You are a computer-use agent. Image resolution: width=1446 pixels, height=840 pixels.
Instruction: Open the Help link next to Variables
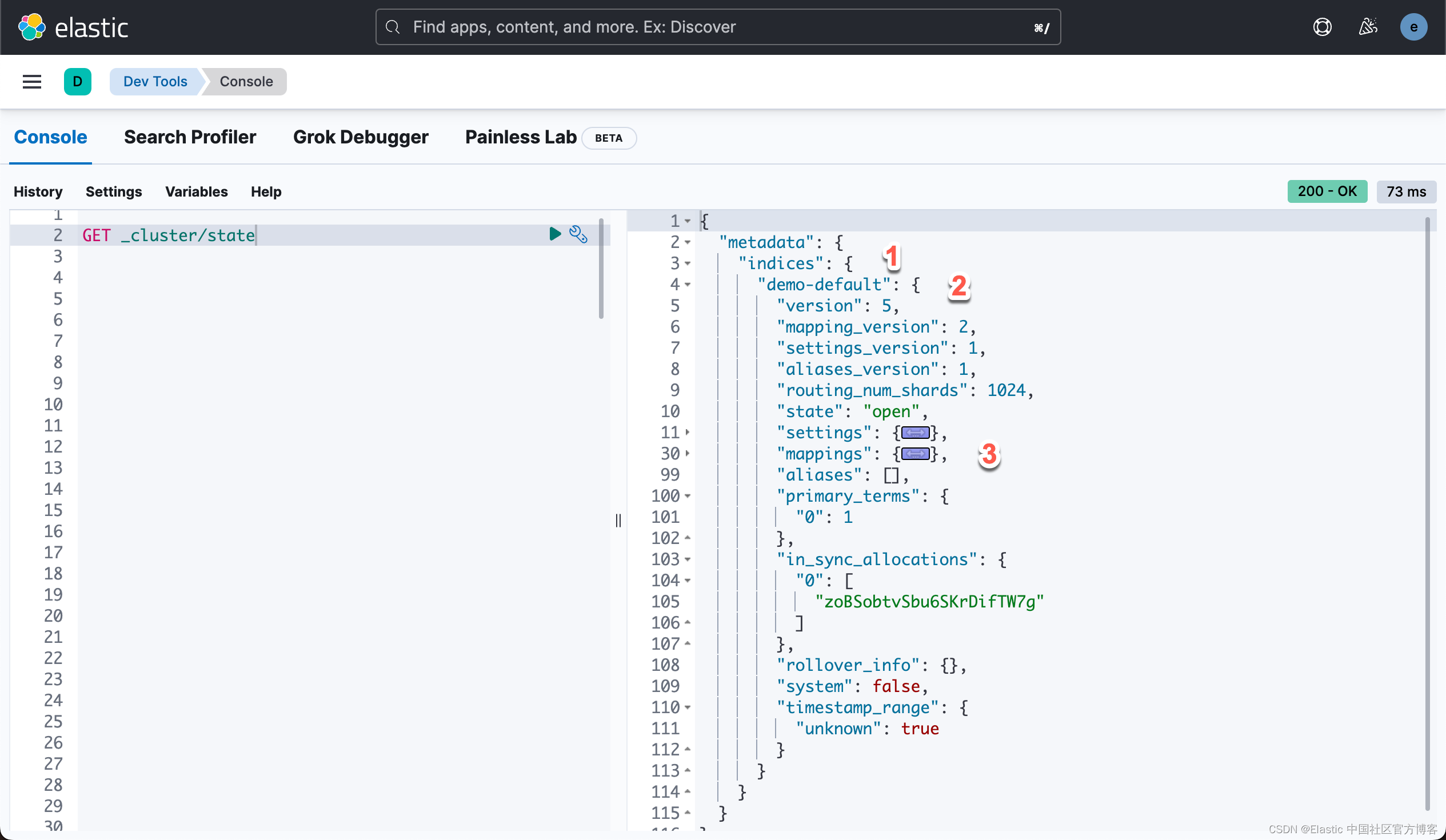(x=266, y=191)
